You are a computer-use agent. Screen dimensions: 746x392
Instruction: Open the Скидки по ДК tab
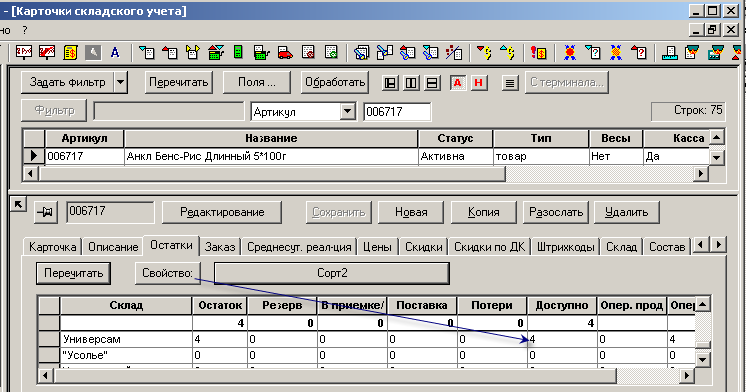click(x=489, y=247)
